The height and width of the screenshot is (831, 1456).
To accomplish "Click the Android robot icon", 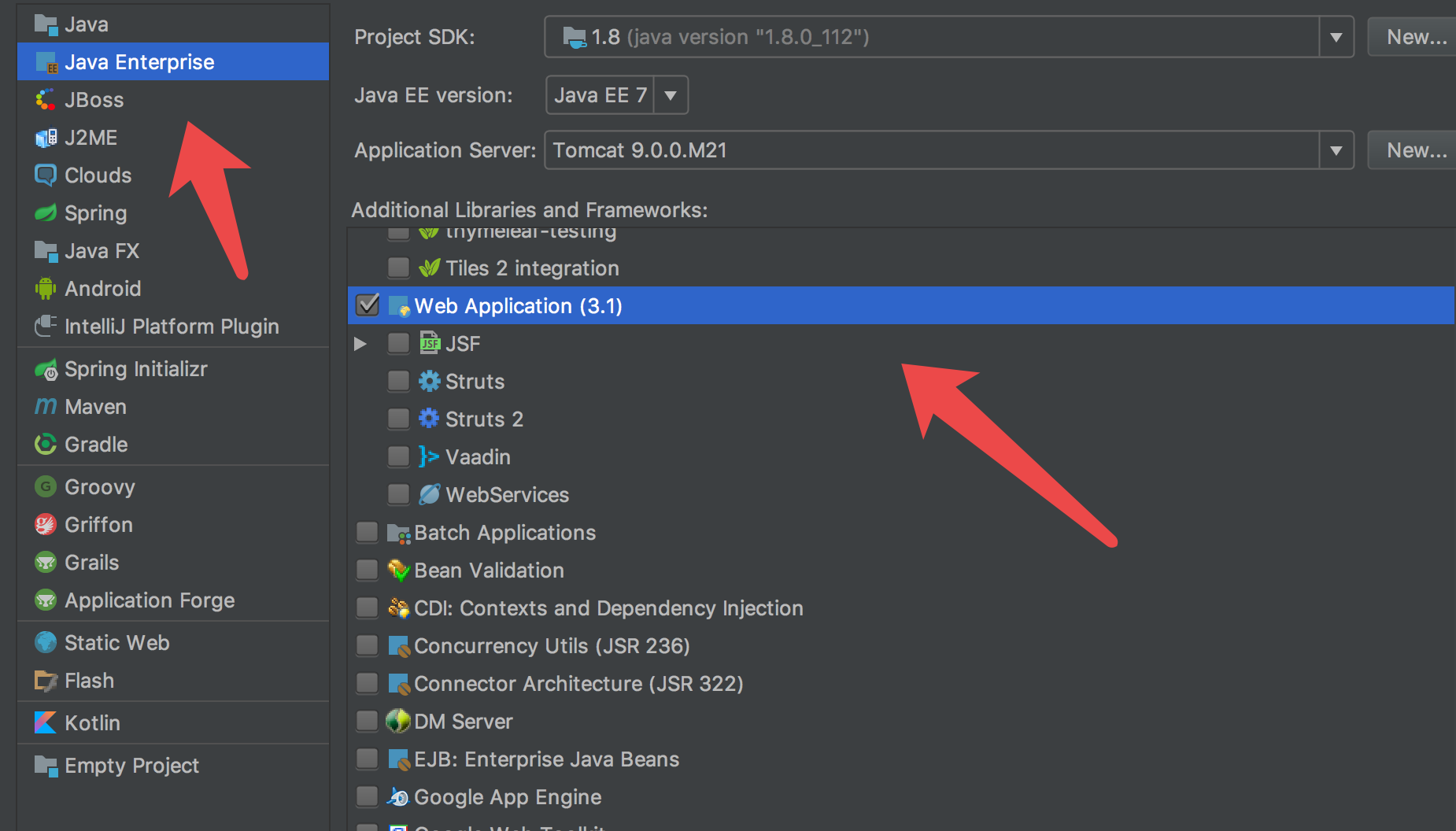I will click(x=46, y=289).
